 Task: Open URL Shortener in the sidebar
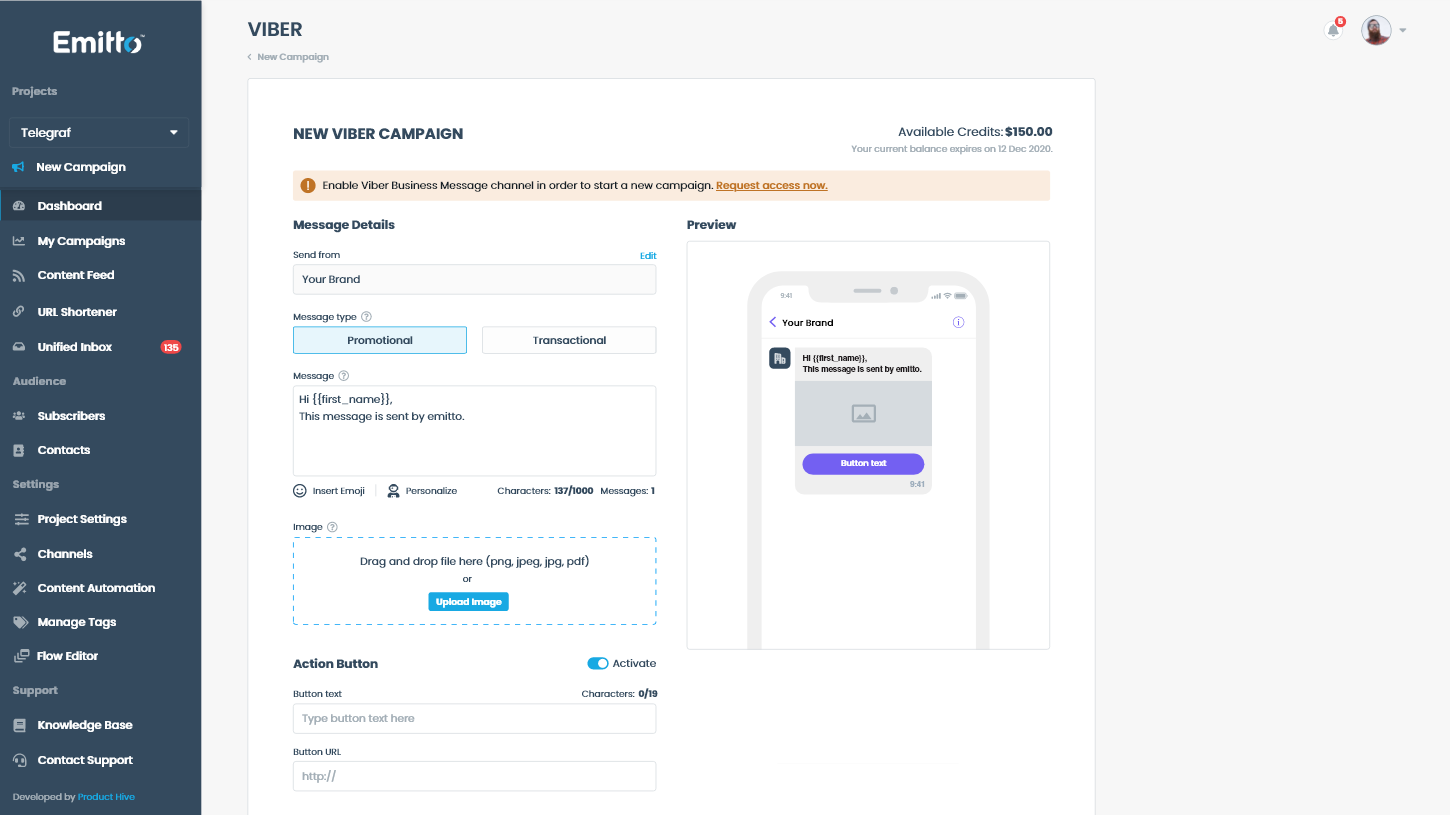click(x=77, y=312)
